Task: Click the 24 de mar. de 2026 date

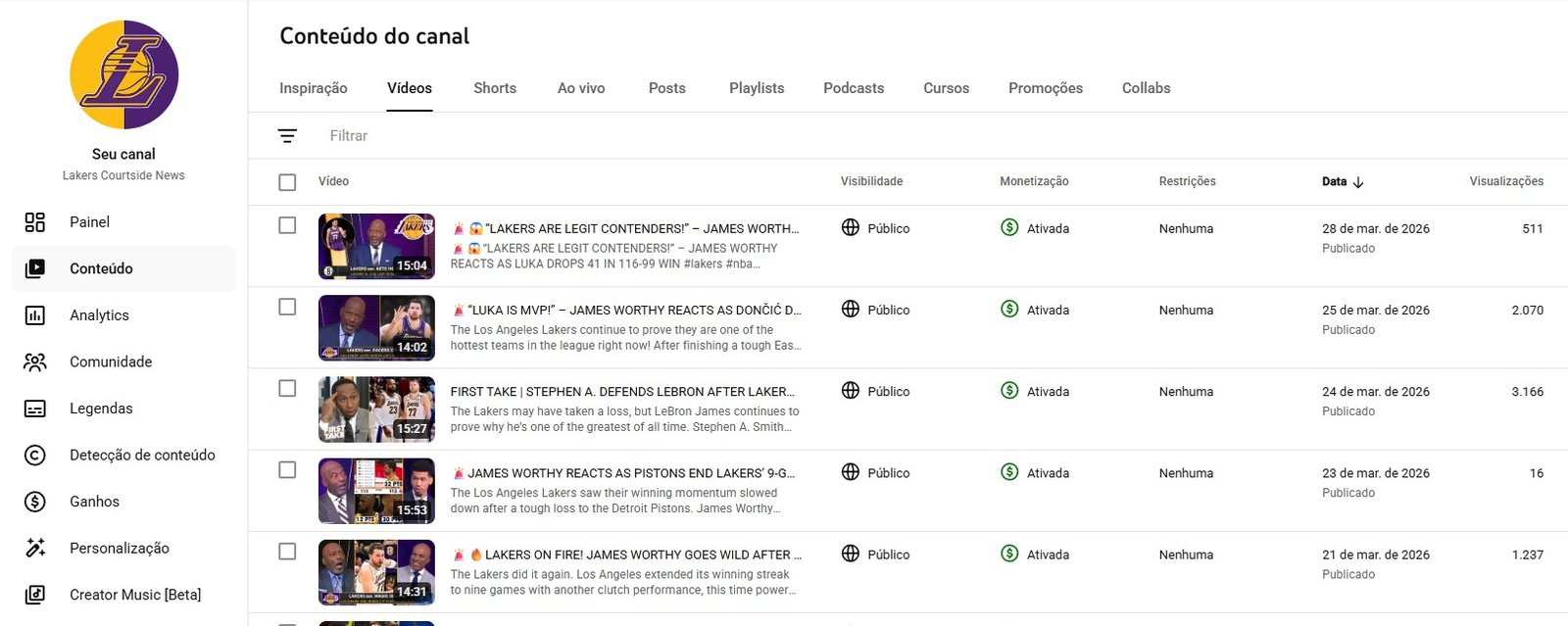Action: [1376, 392]
